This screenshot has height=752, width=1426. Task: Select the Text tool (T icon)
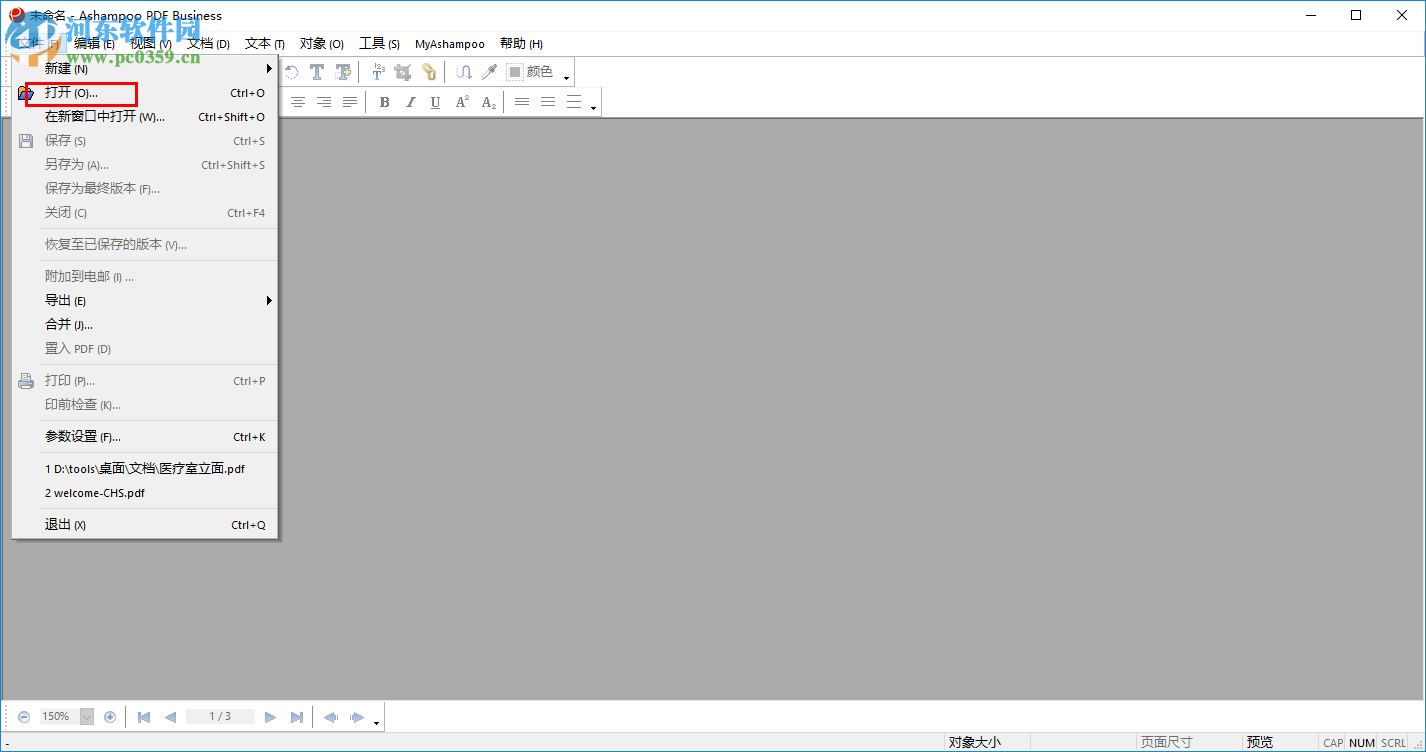pyautogui.click(x=317, y=72)
